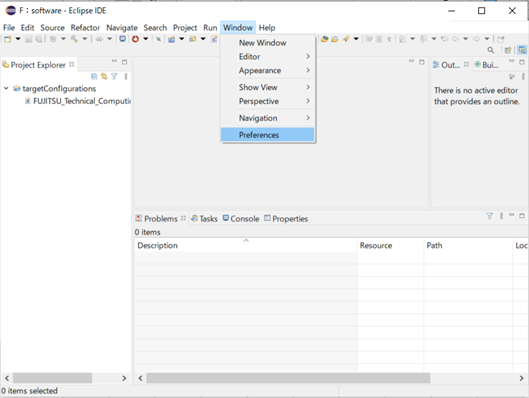
Task: Click the Collapse All icon in Project Explorer
Action: (94, 77)
